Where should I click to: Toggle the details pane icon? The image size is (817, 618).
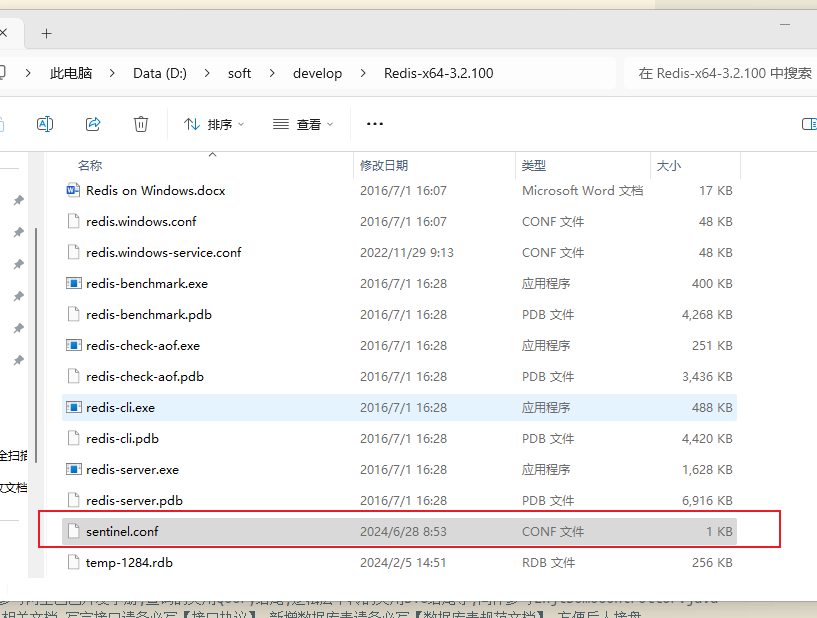tap(809, 124)
